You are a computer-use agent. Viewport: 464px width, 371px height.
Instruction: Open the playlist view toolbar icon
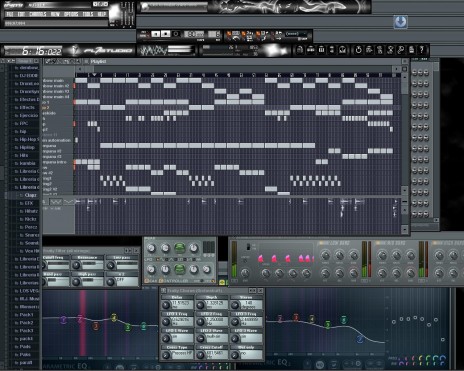point(300,50)
